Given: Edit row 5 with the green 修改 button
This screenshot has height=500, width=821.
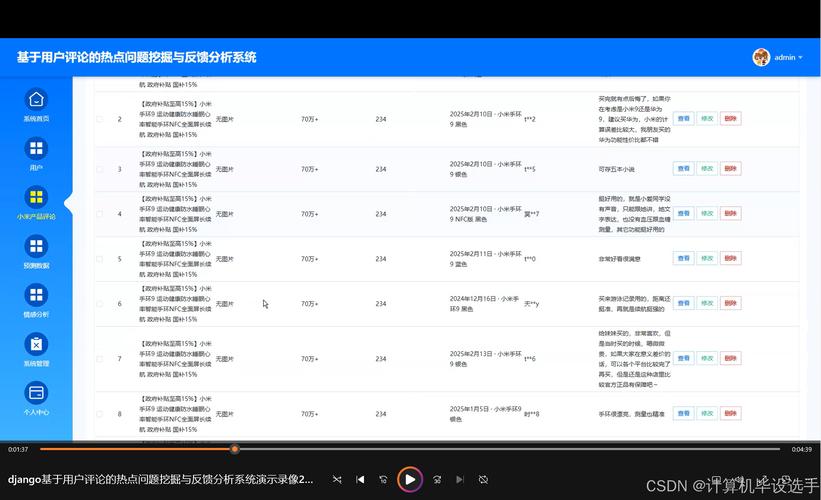Looking at the screenshot, I should click(707, 258).
